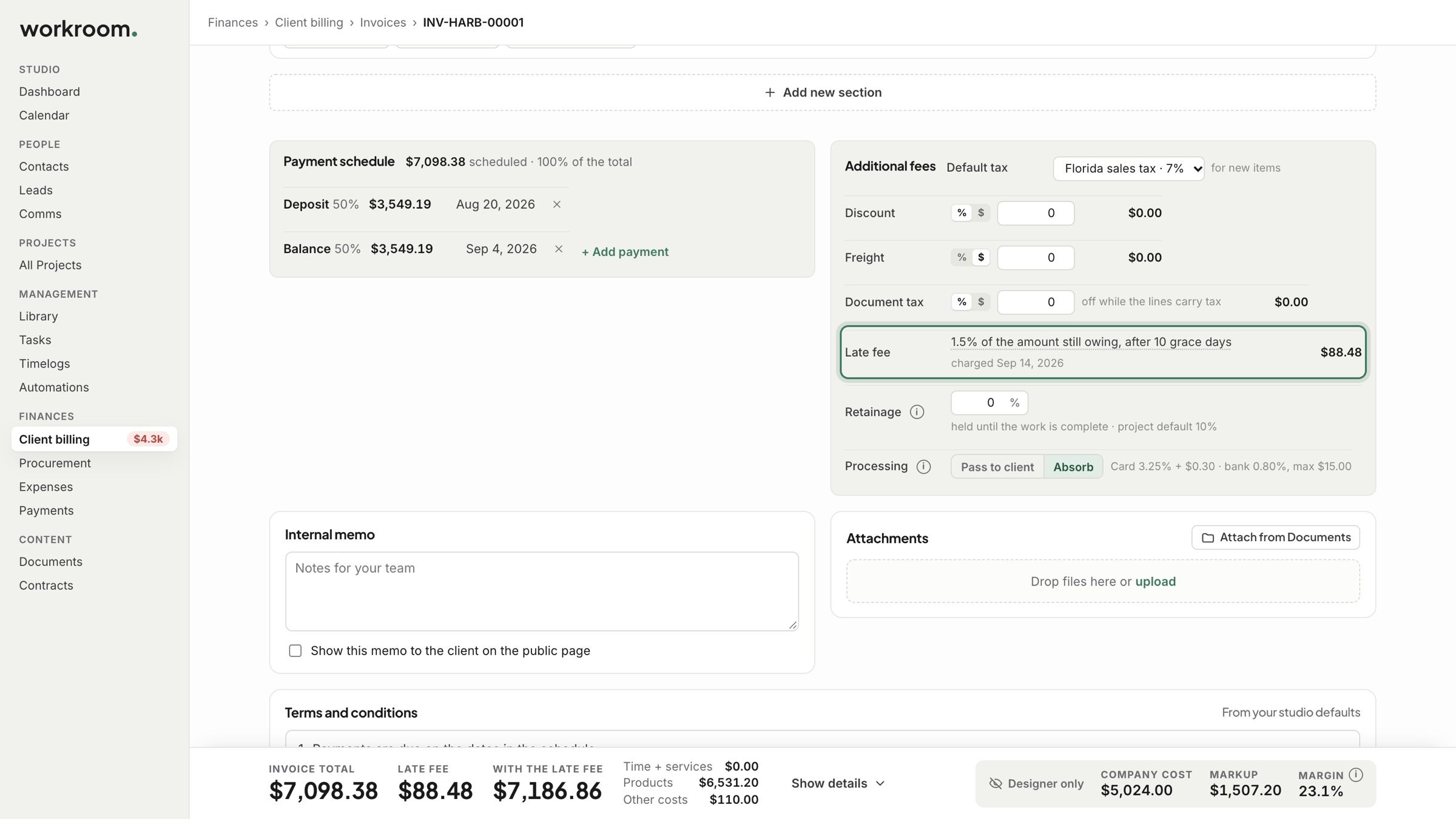This screenshot has width=1456, height=819.
Task: Click From your studio defaults text
Action: pos(1290,712)
